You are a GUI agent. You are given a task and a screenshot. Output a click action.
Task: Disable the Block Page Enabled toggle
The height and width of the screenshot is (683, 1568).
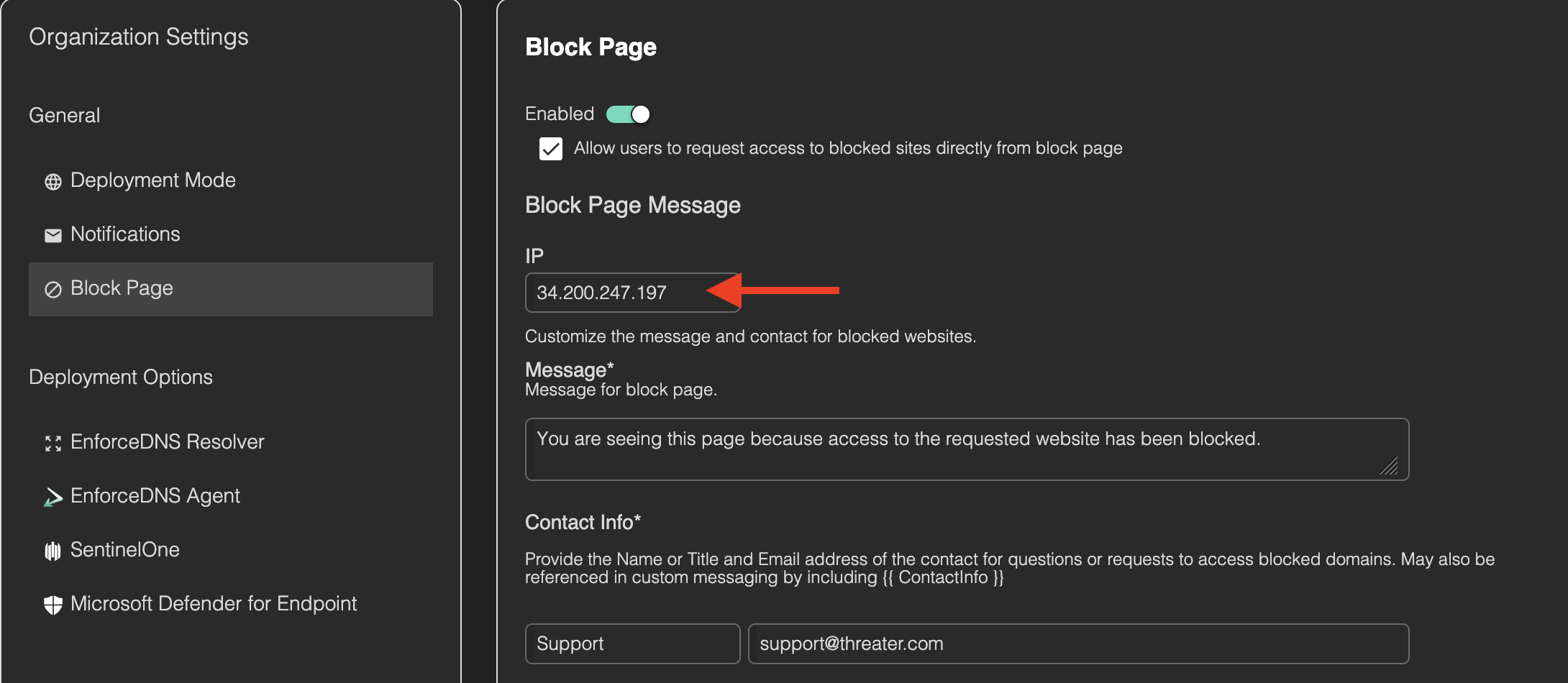[x=628, y=114]
